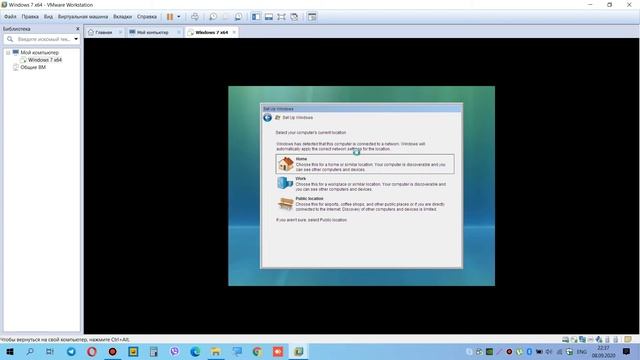The height and width of the screenshot is (360, 640).
Task: Click the Work office building icon
Action: (x=285, y=183)
